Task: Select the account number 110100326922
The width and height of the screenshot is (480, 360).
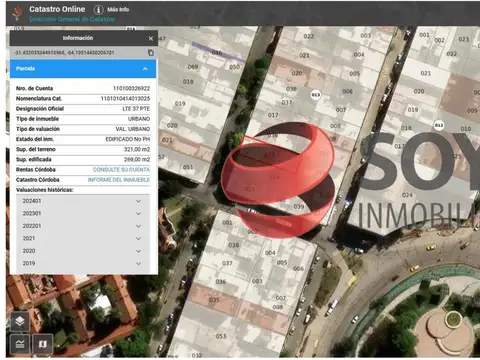Action: coord(131,88)
